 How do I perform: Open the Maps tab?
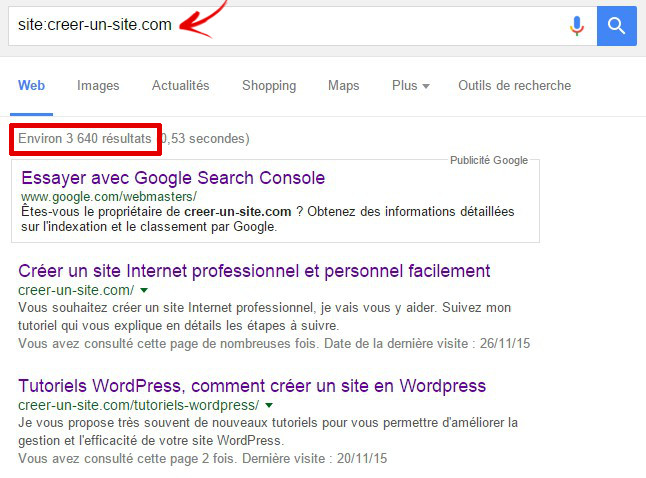point(344,85)
